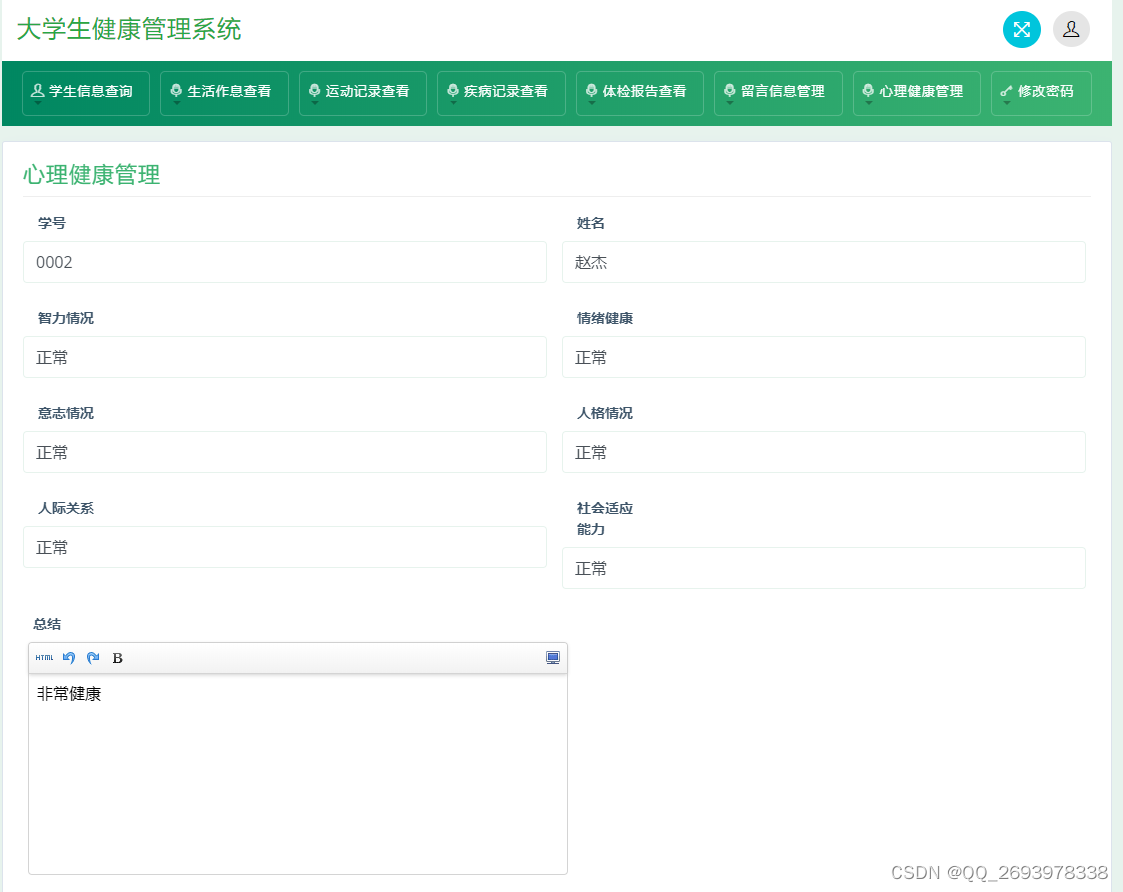Click the redo arrow in the summary editor
Viewport: 1123px width, 892px height.
point(92,657)
